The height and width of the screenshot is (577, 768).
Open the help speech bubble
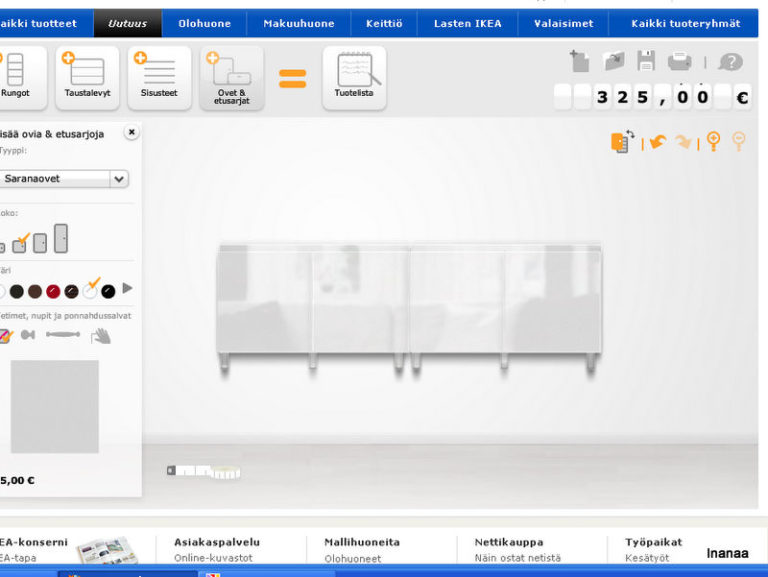pyautogui.click(x=730, y=62)
